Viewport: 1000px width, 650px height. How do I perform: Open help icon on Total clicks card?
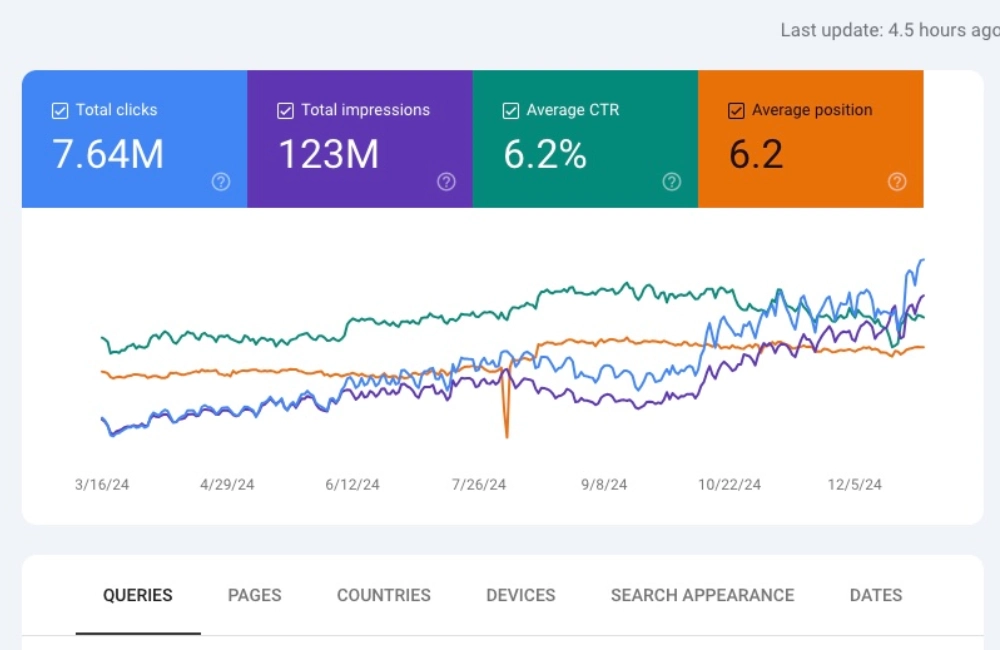(x=221, y=182)
